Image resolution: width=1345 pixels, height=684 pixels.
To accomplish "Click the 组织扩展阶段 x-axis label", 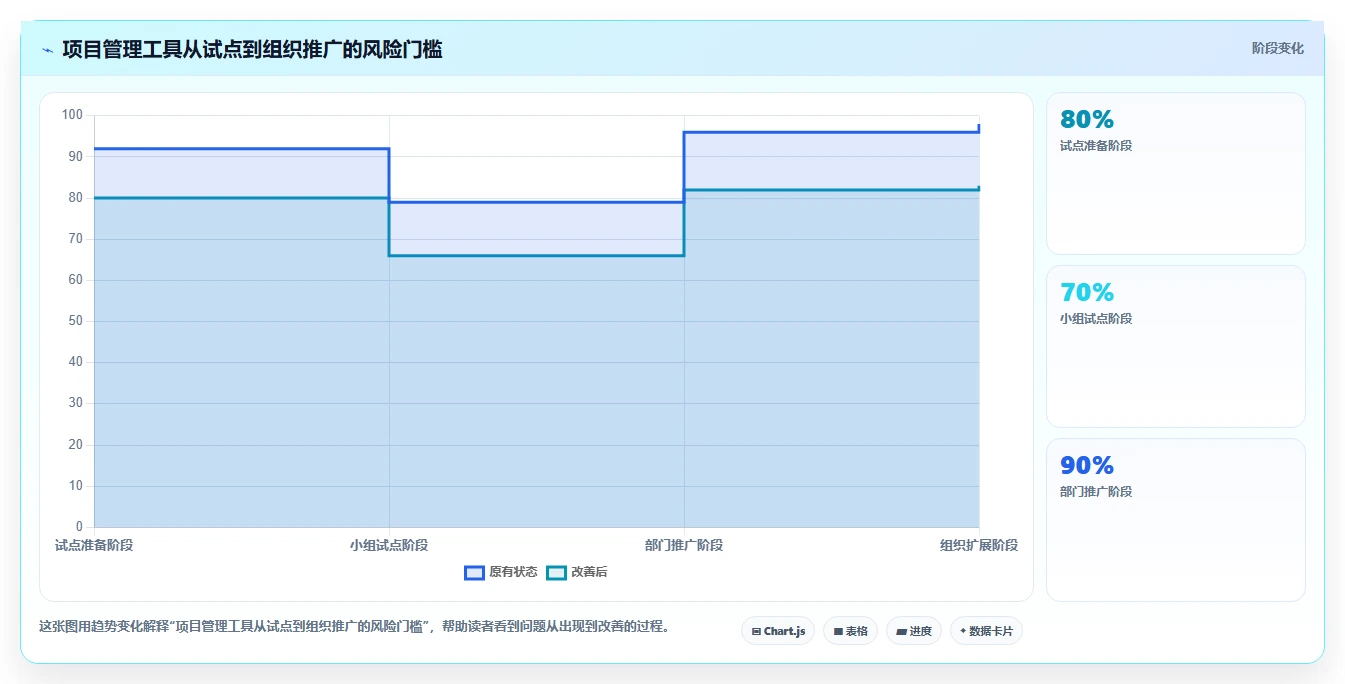I will coord(979,545).
